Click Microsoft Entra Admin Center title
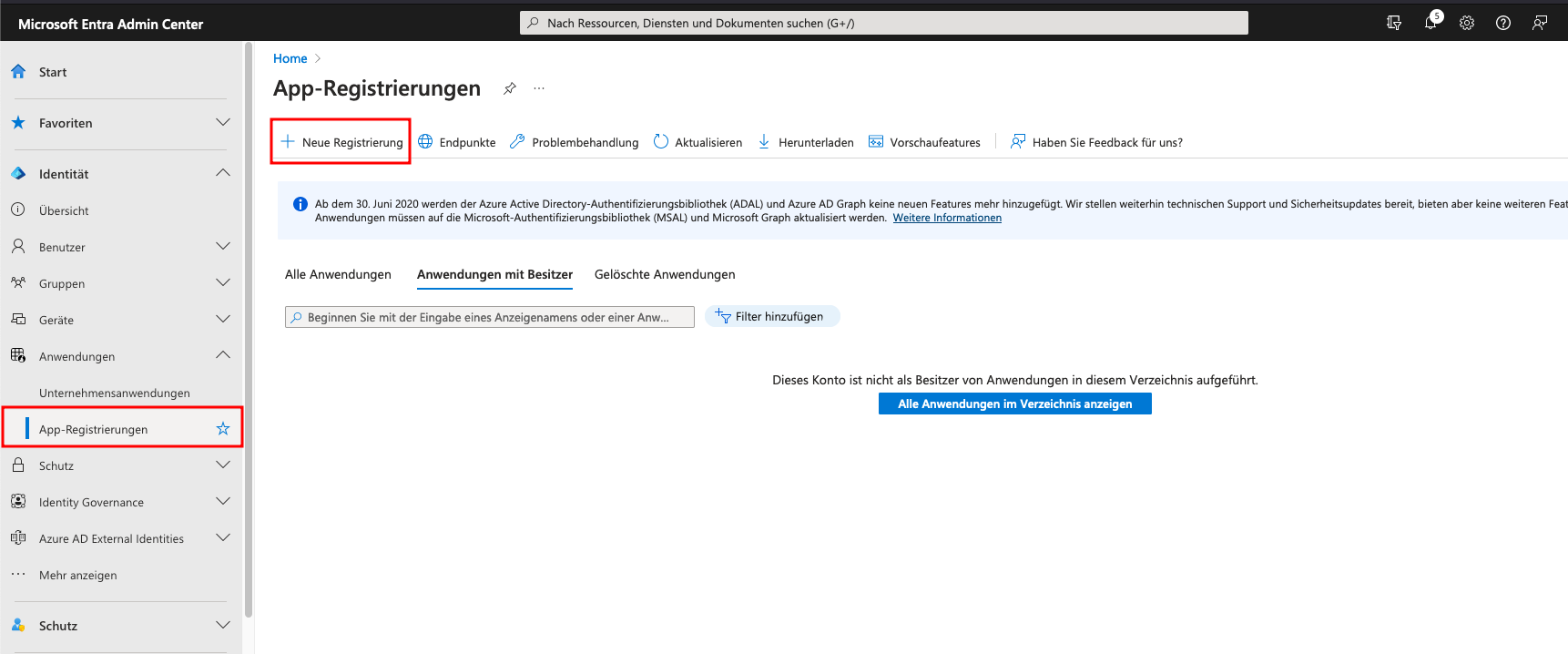Screen dimensions: 1568x654 pyautogui.click(x=110, y=24)
